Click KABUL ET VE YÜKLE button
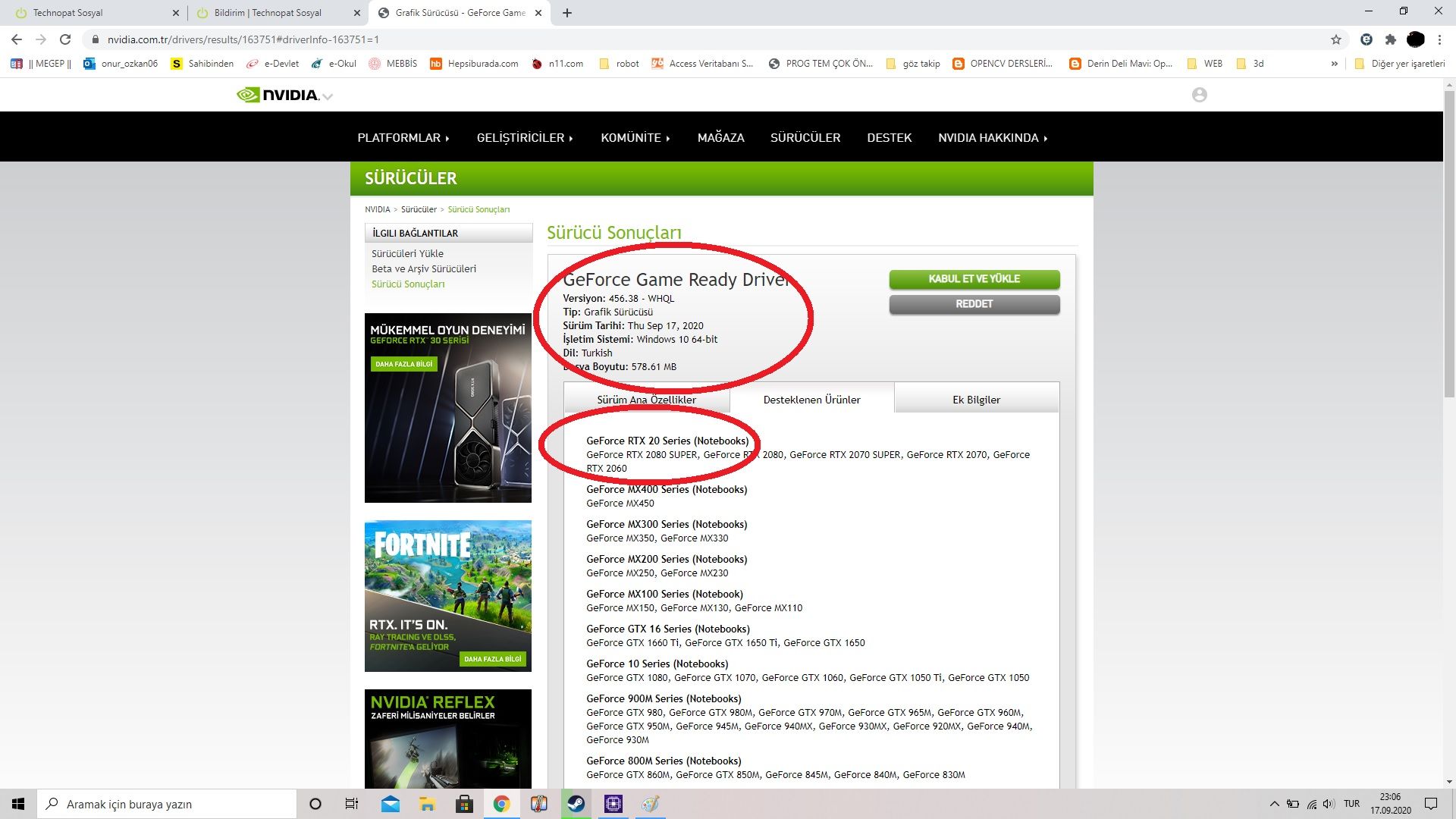The width and height of the screenshot is (1456, 819). [x=974, y=279]
